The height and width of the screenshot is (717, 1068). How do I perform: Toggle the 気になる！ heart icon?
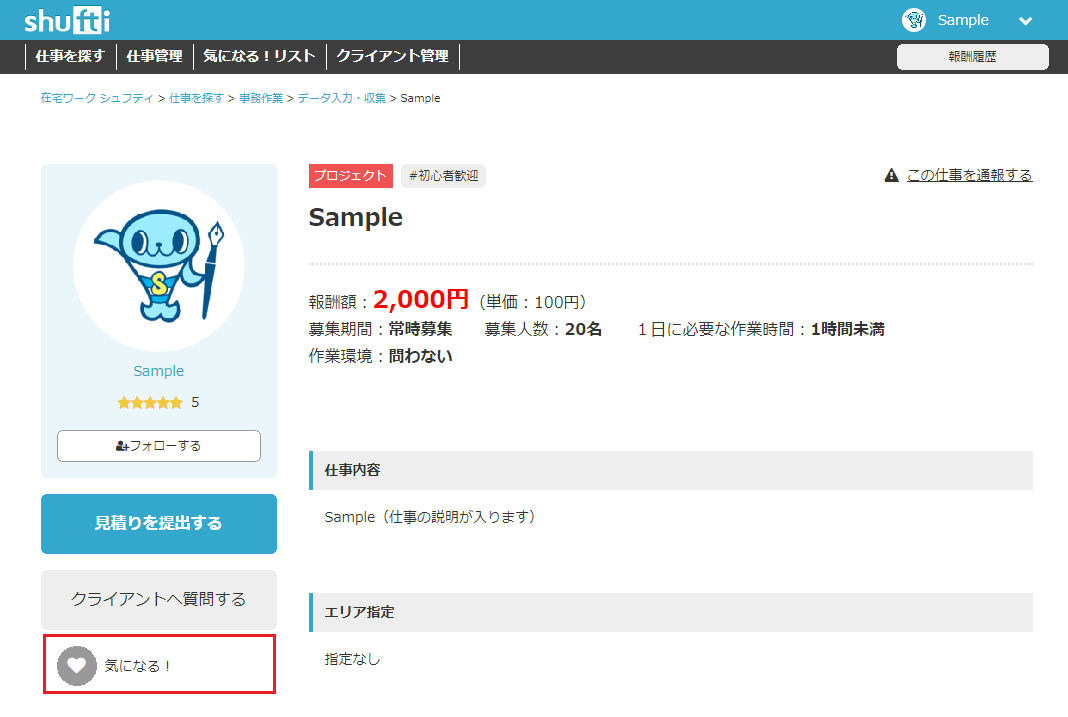[x=76, y=665]
